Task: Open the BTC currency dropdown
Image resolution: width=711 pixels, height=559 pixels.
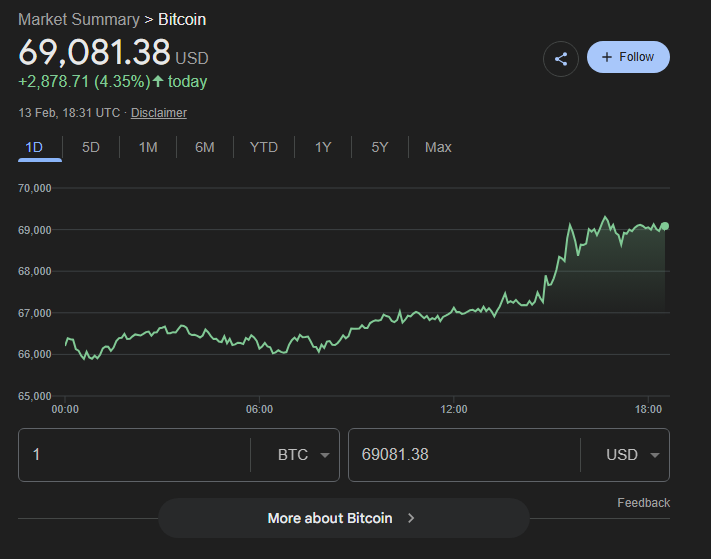Action: (x=303, y=455)
